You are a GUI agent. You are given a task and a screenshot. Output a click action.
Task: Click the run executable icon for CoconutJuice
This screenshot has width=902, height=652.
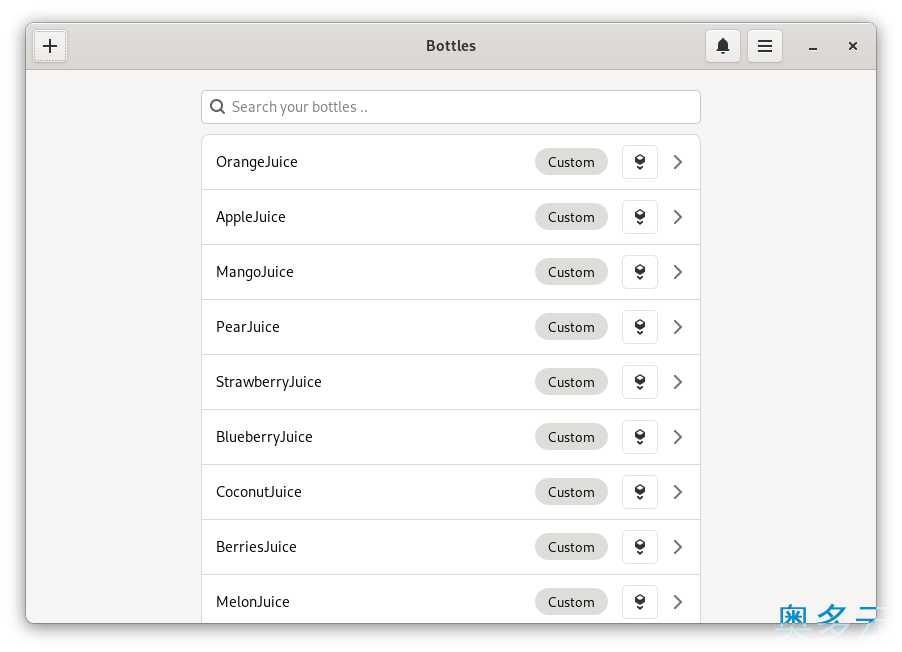pyautogui.click(x=640, y=492)
